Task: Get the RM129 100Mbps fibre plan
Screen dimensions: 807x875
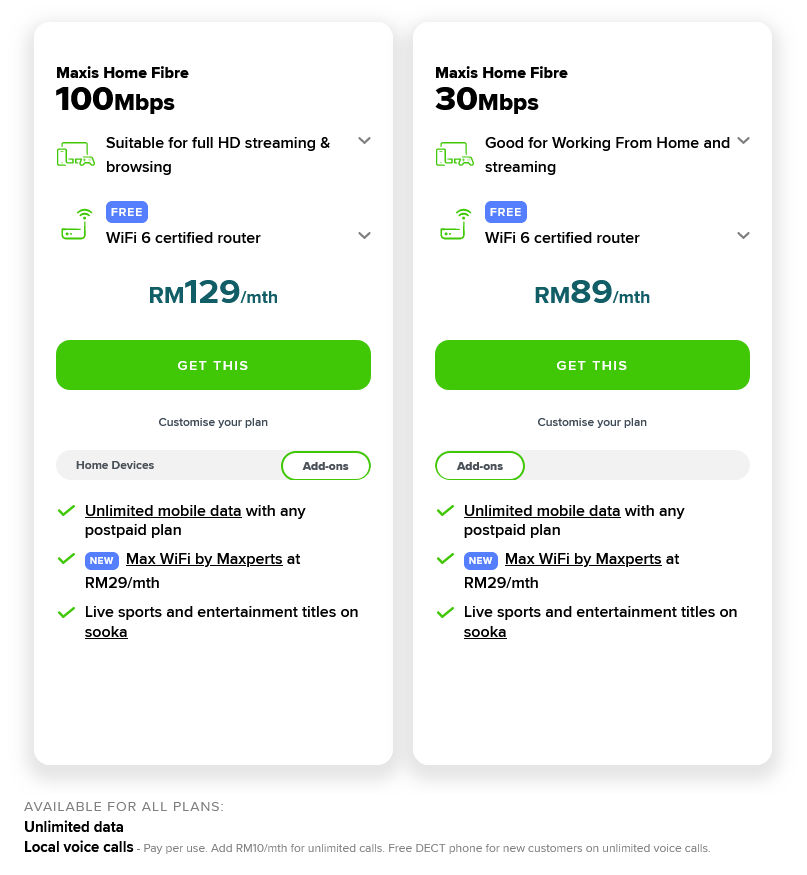Action: click(x=213, y=365)
